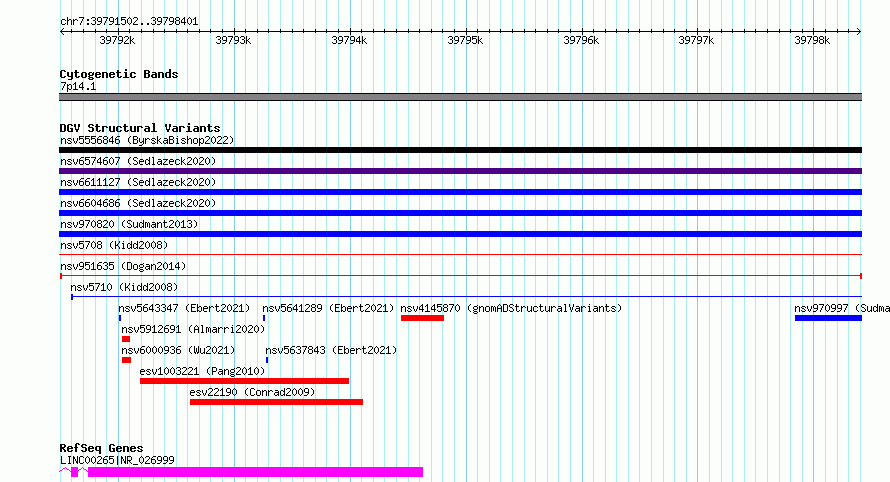Open the nsv5912691 (Almarri2020) label
Screen dimensions: 890x482
tap(193, 329)
